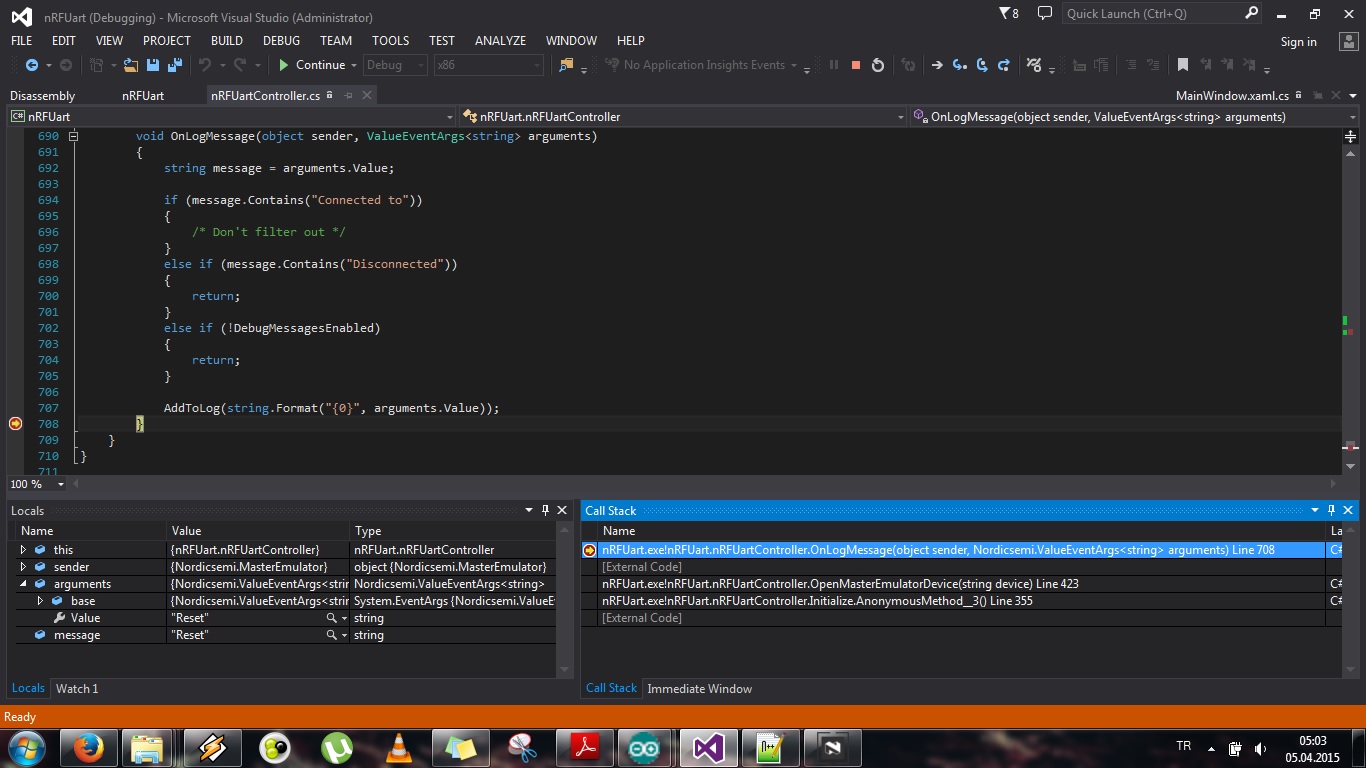
Task: Open visualizer dropdown for message value
Action: (x=344, y=635)
